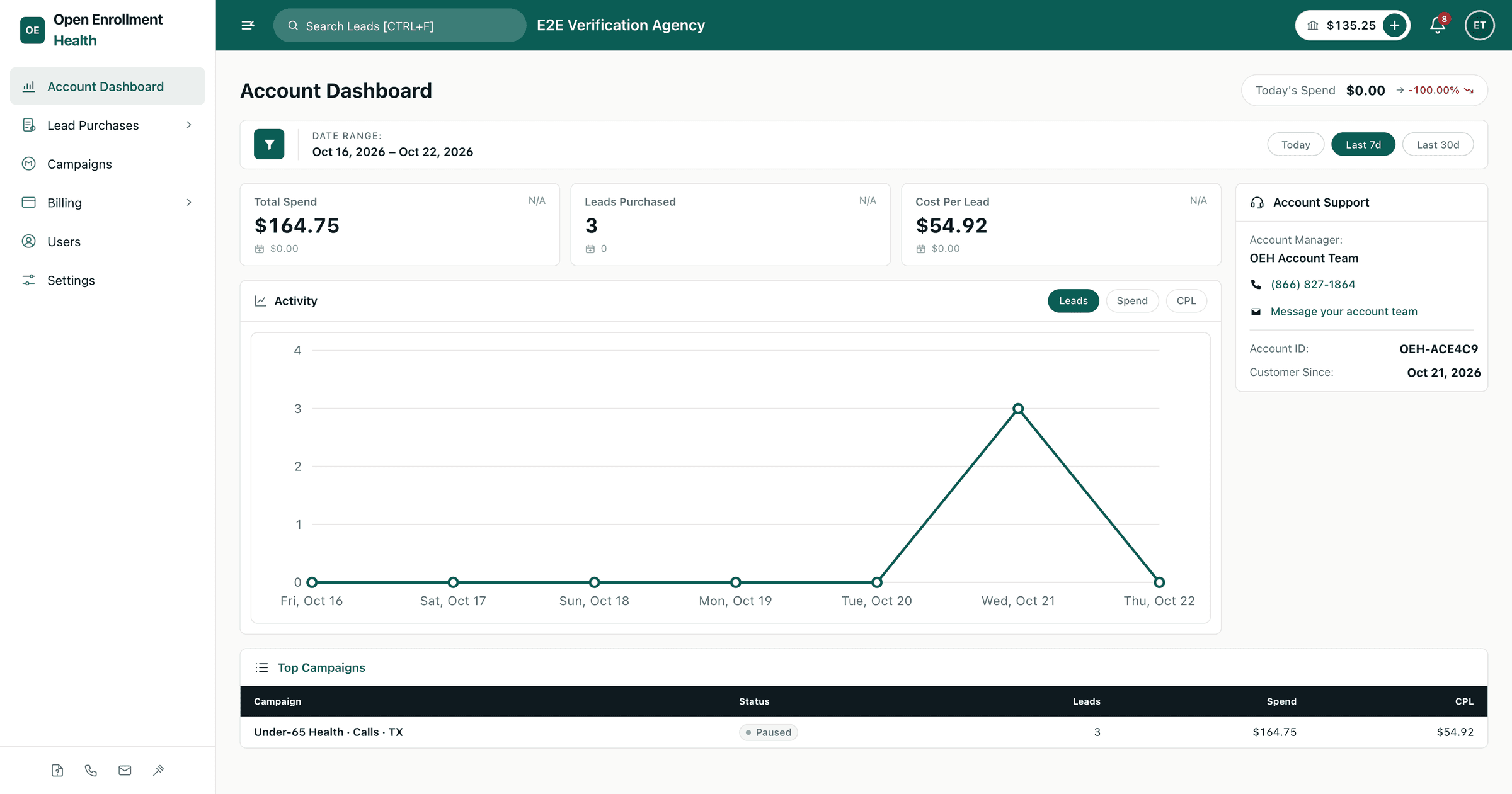1512x794 pixels.
Task: Click the Activity chart icon
Action: [x=260, y=301]
